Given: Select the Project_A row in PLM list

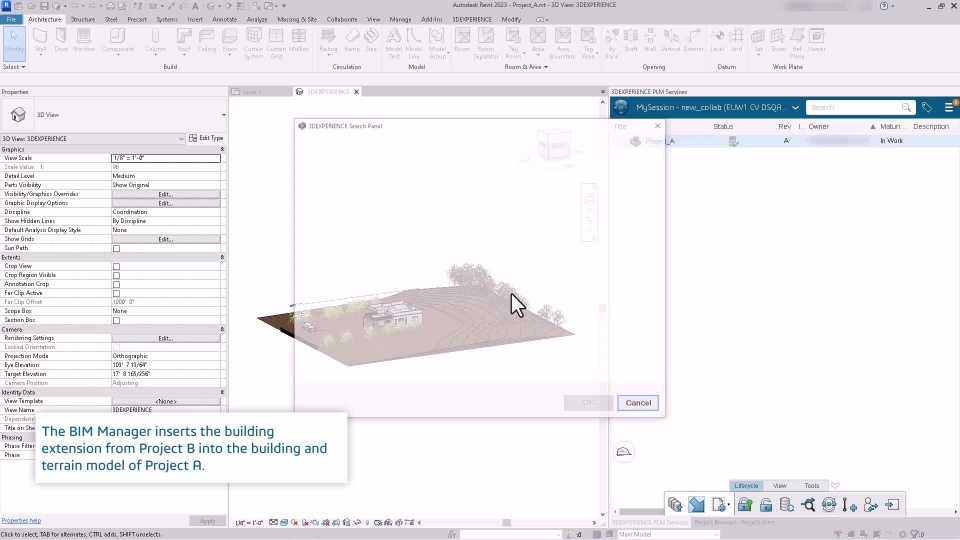Looking at the screenshot, I should (x=786, y=141).
